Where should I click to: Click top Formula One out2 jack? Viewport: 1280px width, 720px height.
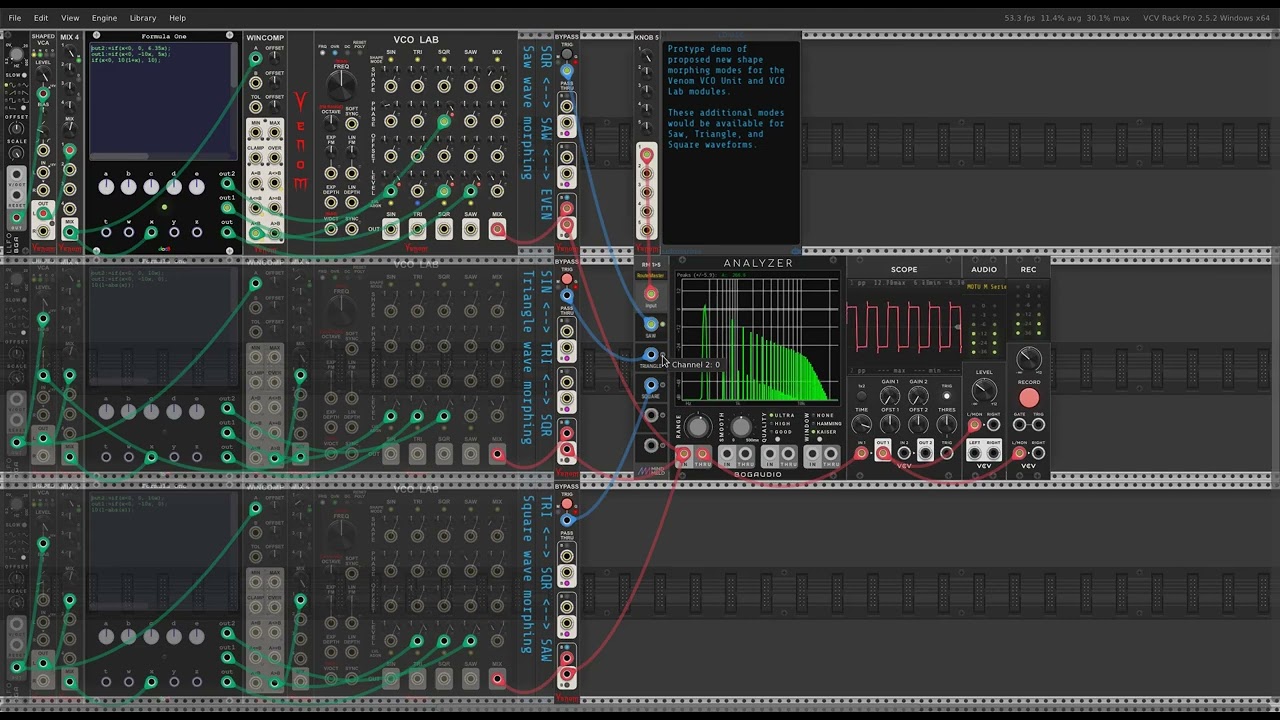click(227, 183)
